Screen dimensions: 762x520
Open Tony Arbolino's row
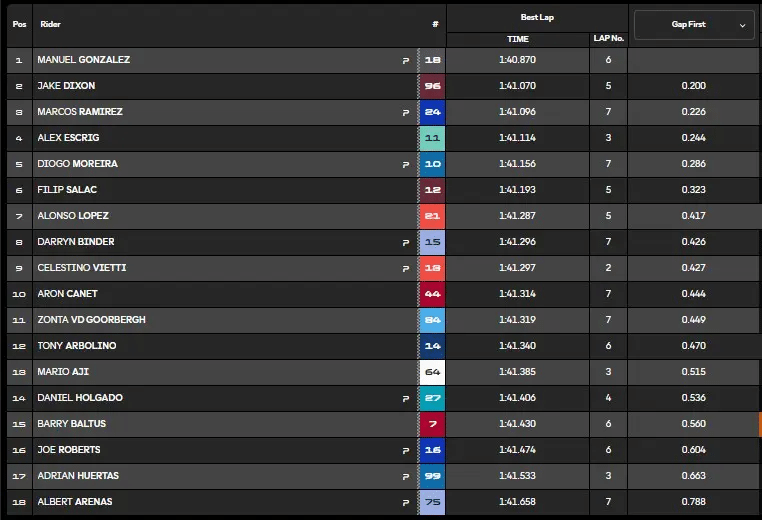(76, 346)
